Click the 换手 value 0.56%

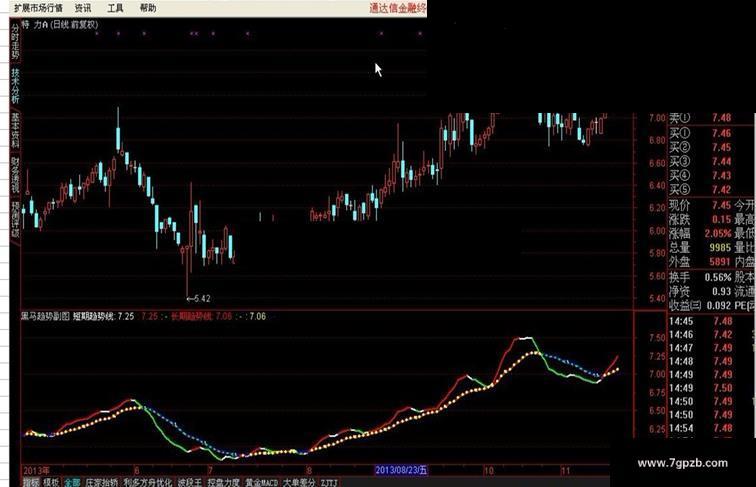tap(718, 277)
